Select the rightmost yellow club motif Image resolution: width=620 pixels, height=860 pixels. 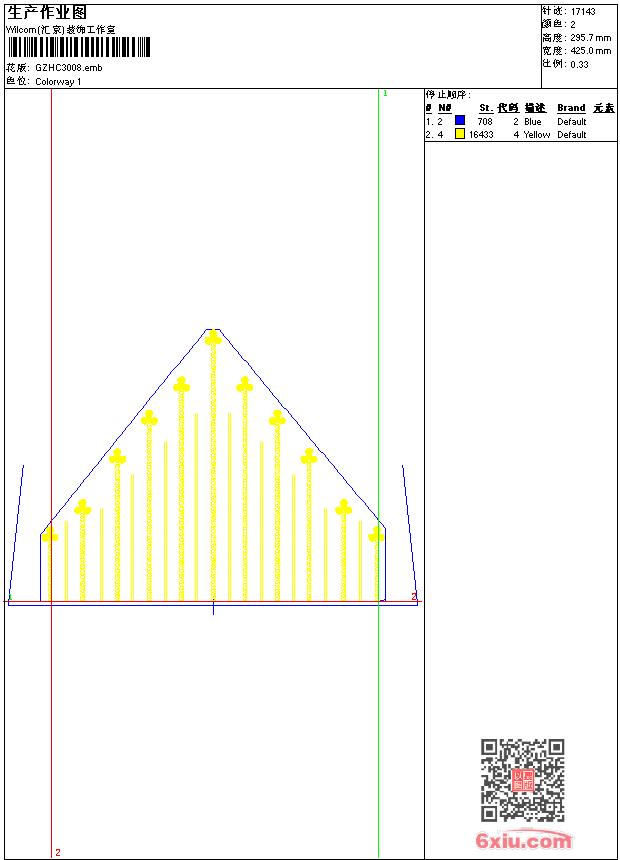tap(376, 534)
